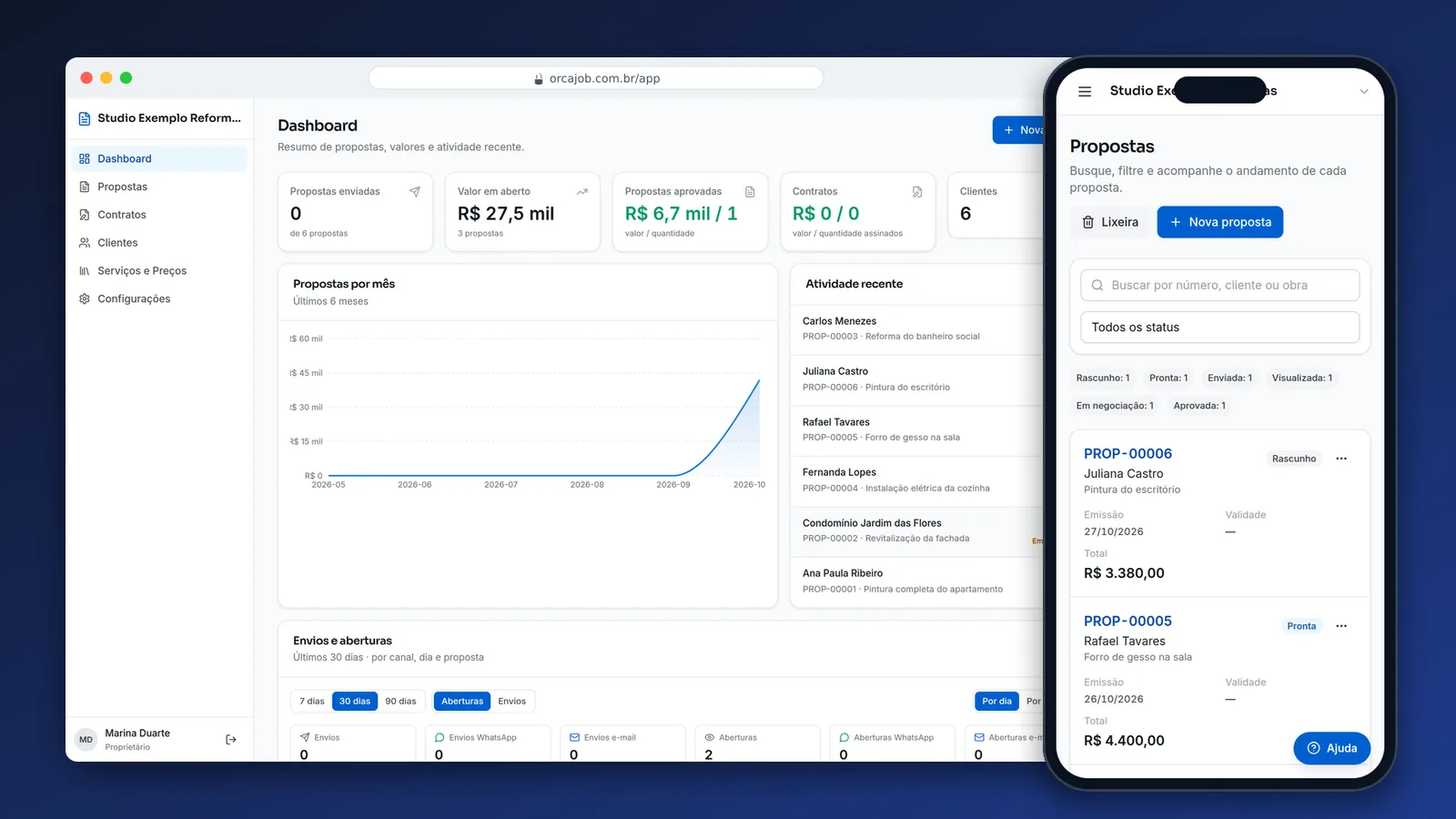Filter by Pronta: 1 chip

(x=1168, y=378)
